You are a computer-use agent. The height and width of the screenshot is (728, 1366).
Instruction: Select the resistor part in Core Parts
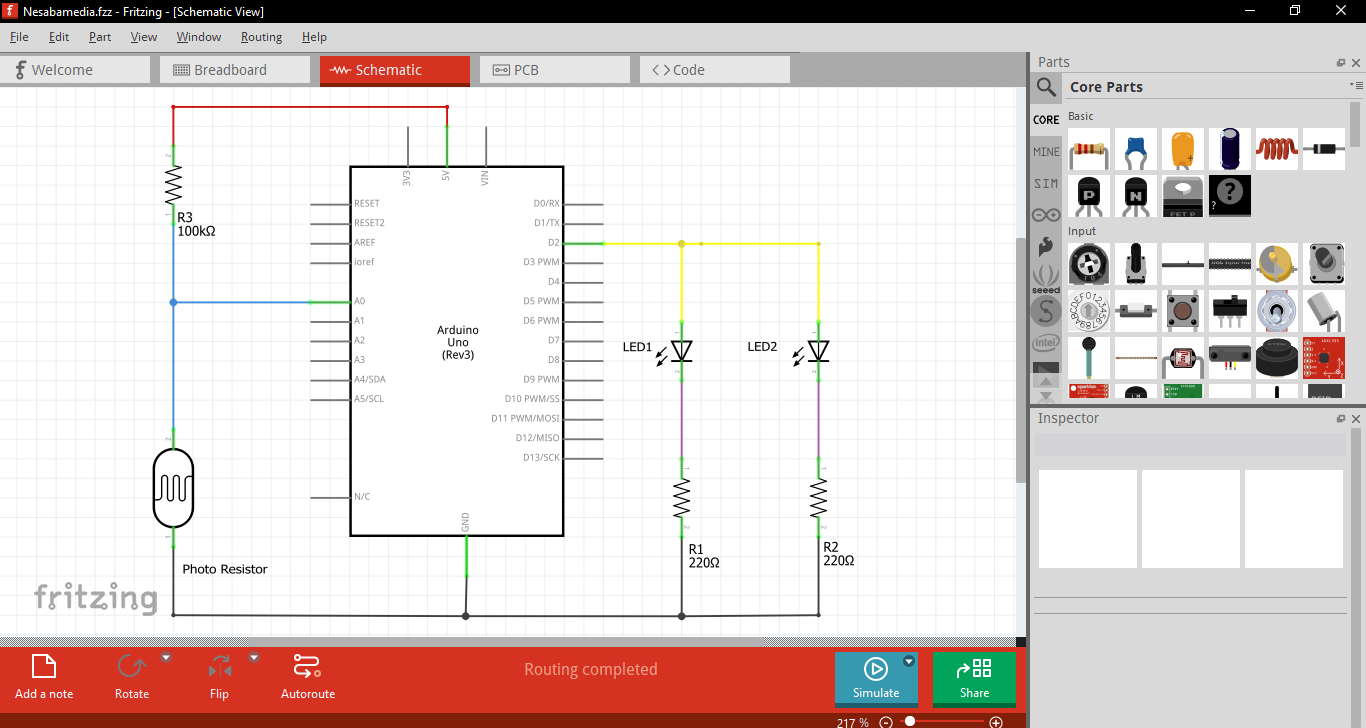tap(1089, 150)
